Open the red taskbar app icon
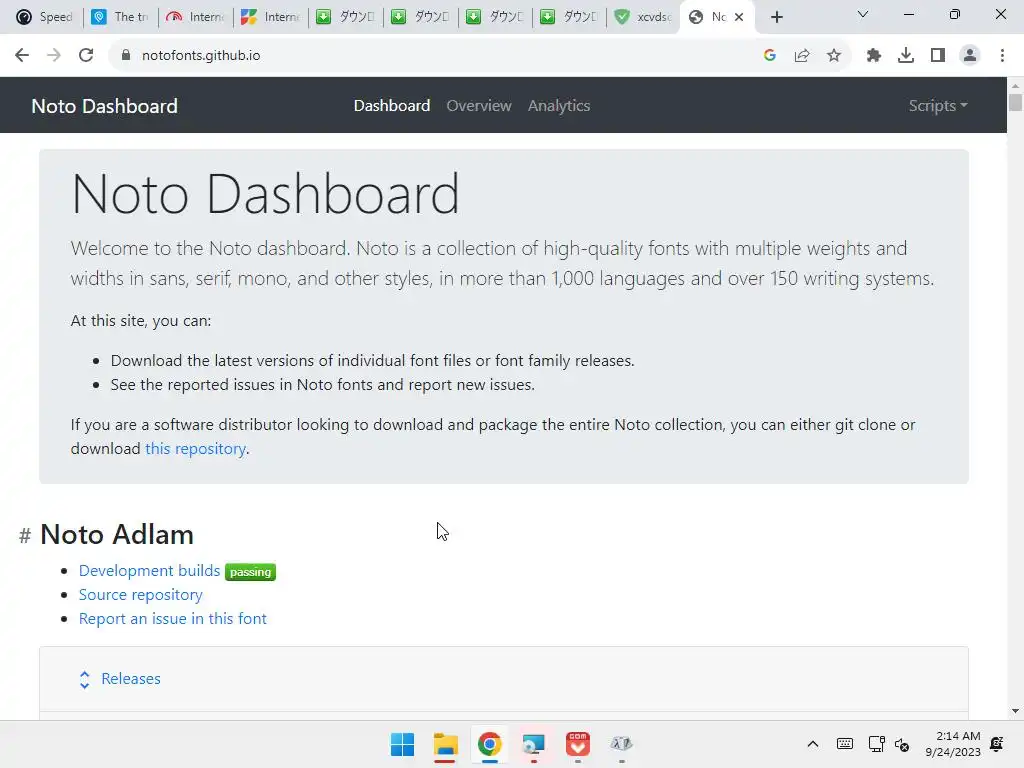Viewport: 1024px width, 768px height. [577, 744]
